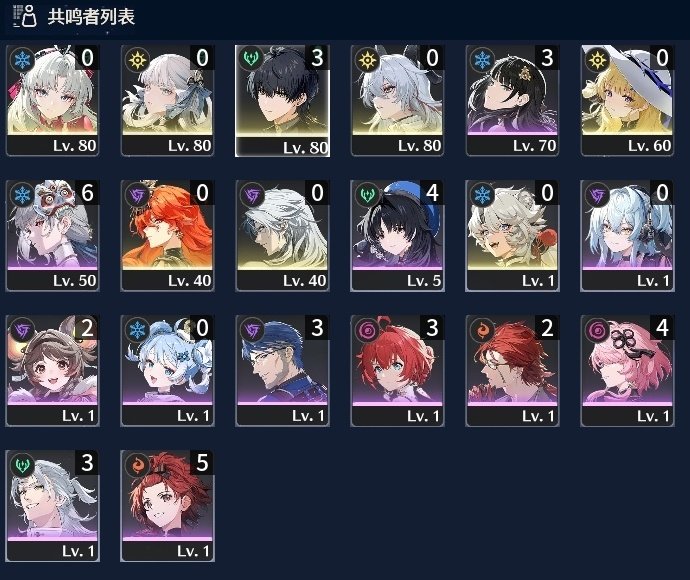The image size is (690, 580).
Task: Select the Lv. 80 black-haired male character card
Action: [283, 101]
